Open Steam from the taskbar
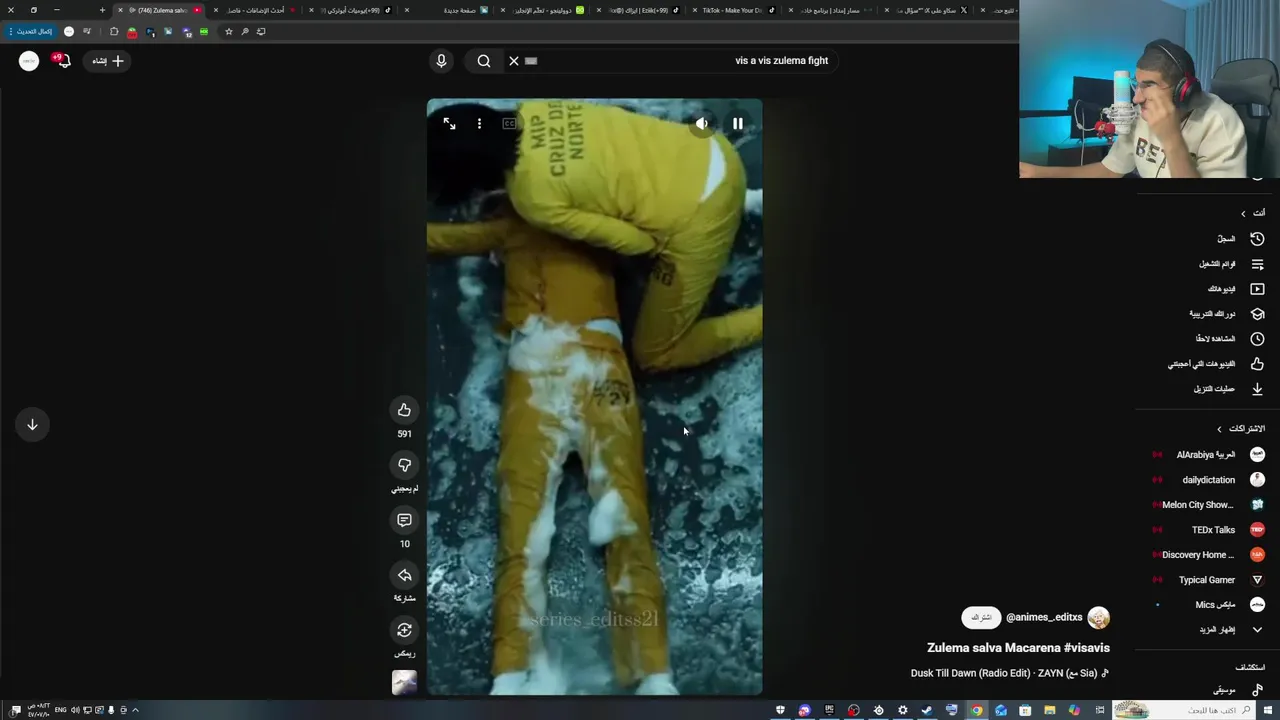 (927, 710)
